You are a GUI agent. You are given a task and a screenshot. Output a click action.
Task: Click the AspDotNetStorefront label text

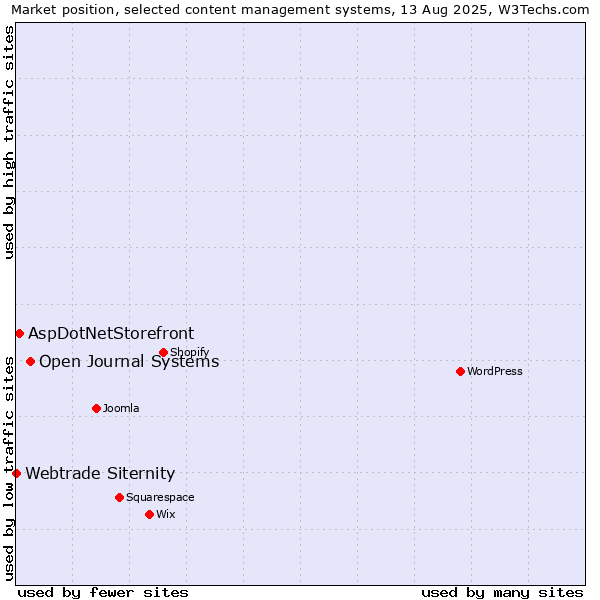[x=111, y=334]
